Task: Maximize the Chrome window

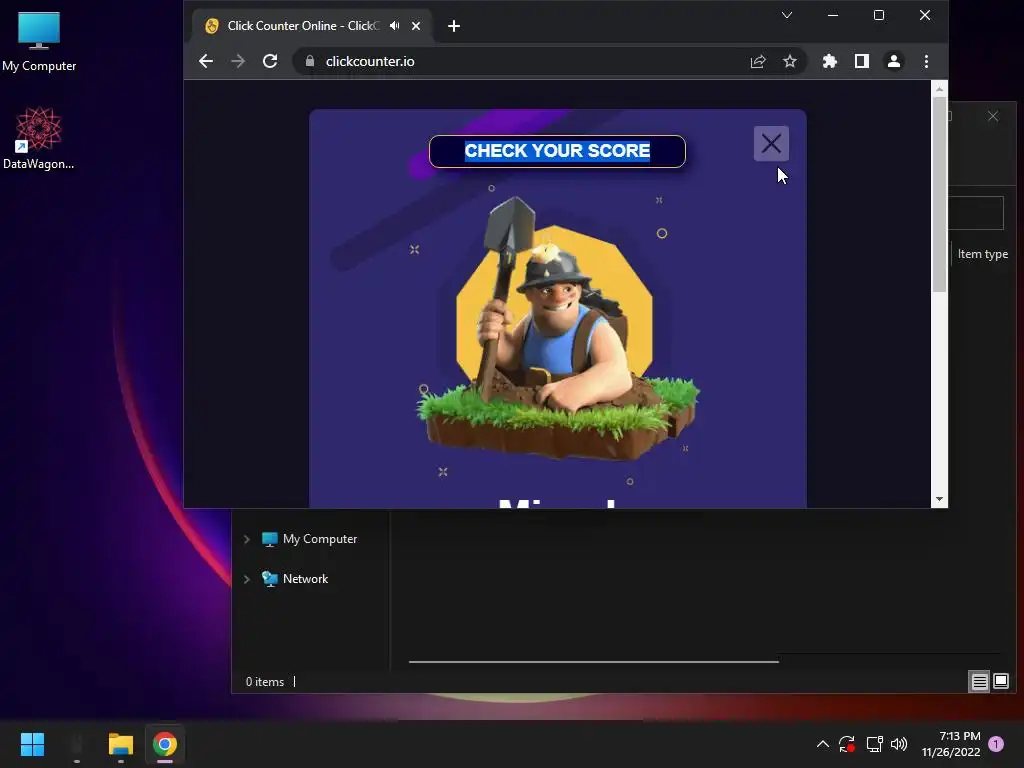Action: point(879,15)
